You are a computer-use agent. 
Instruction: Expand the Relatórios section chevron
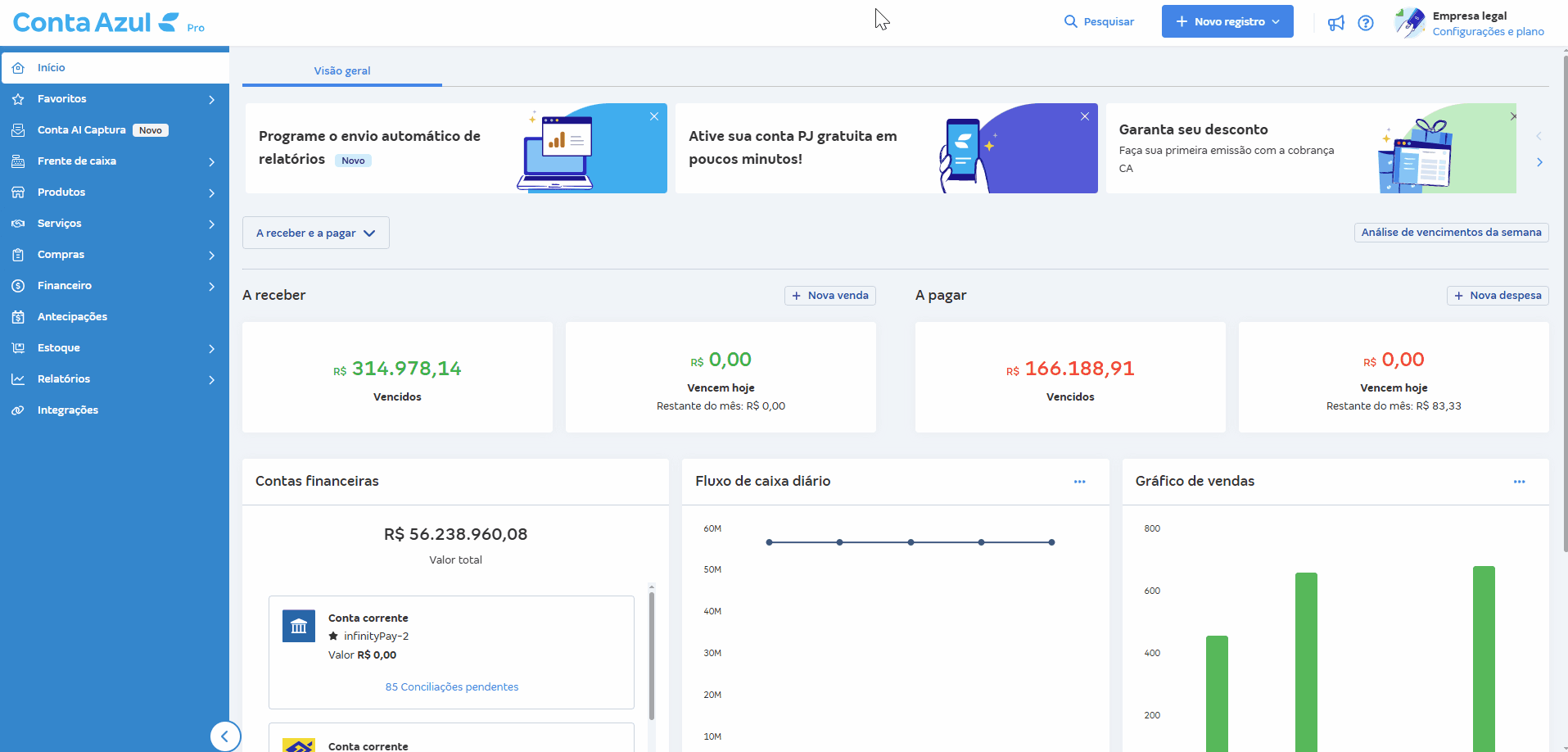tap(212, 379)
